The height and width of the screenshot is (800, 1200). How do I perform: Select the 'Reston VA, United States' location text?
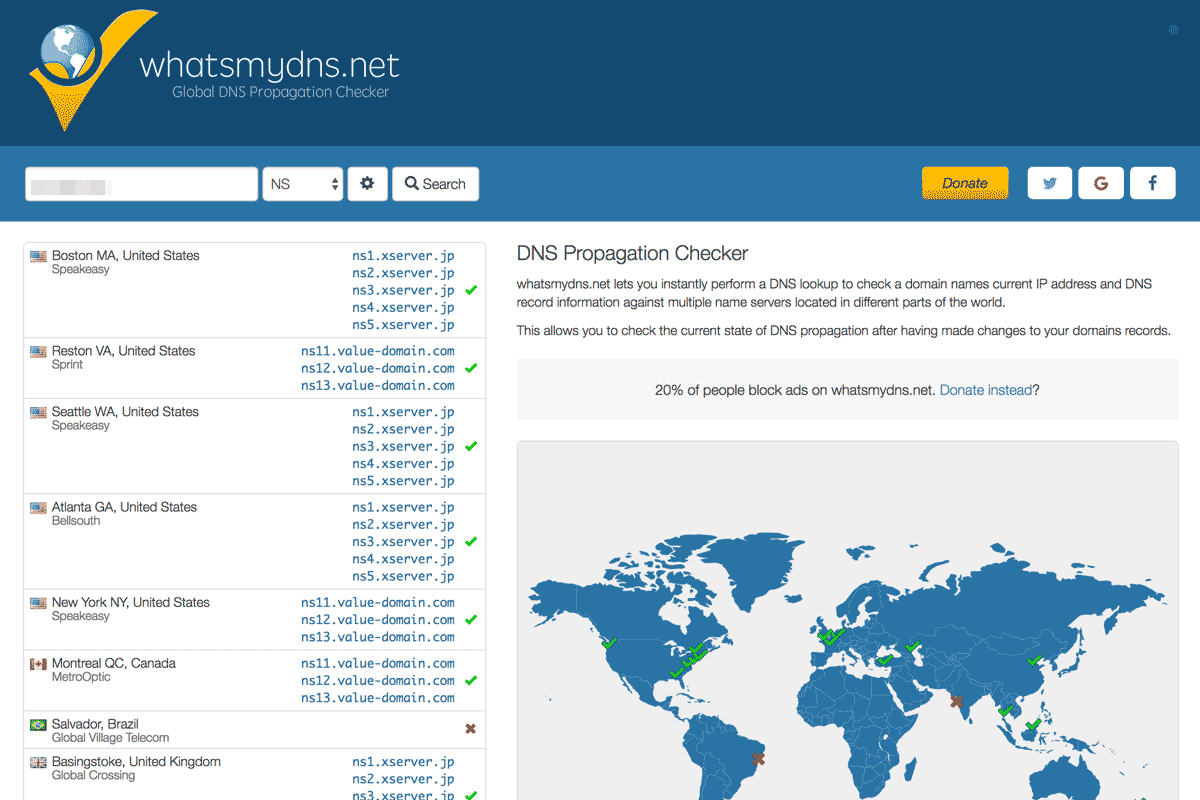coord(124,351)
